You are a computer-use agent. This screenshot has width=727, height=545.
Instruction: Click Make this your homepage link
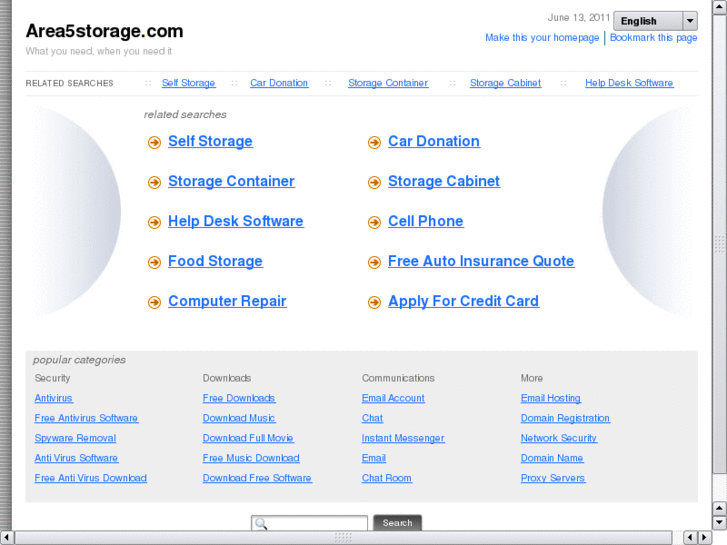click(x=542, y=38)
